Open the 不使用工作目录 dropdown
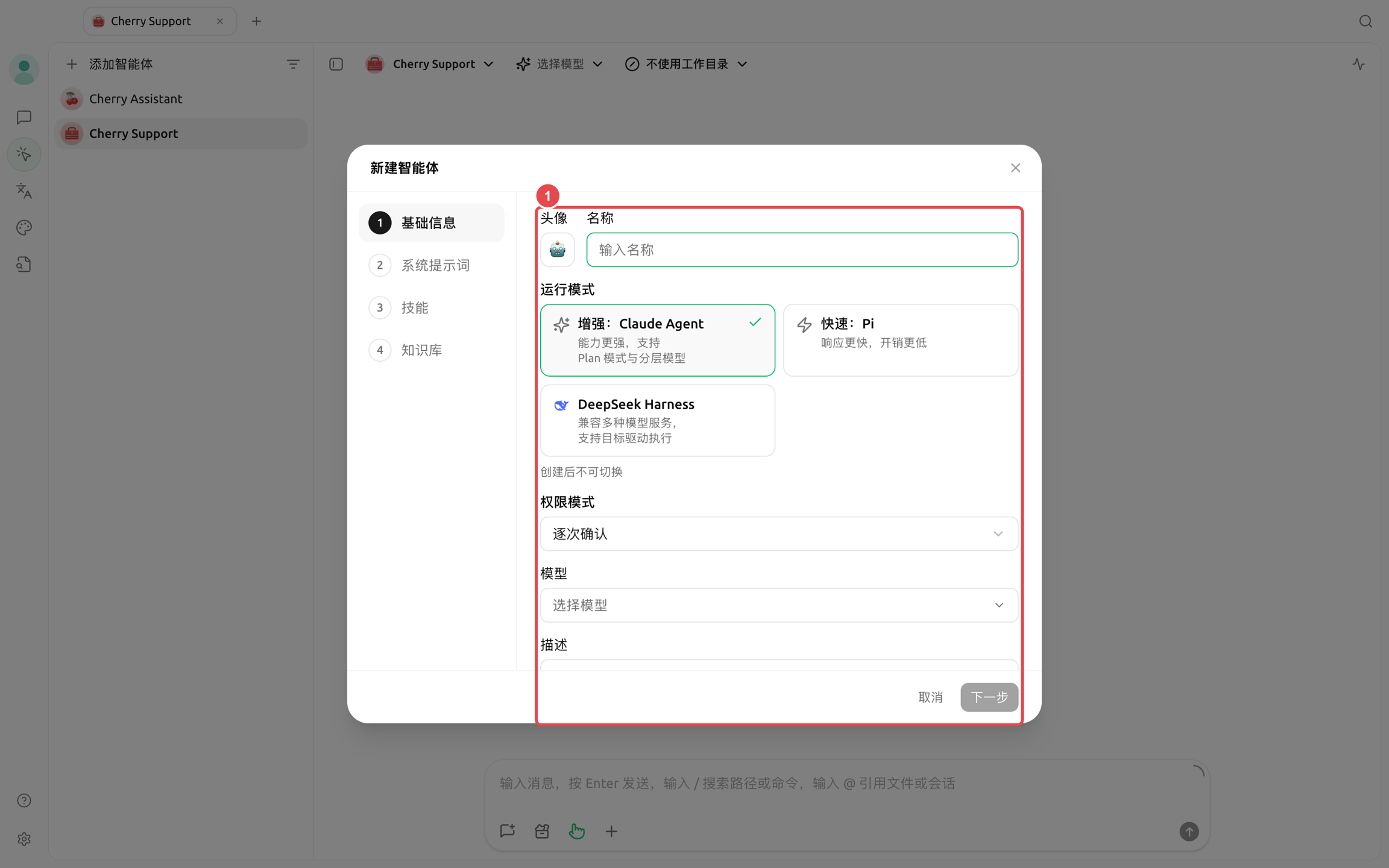The height and width of the screenshot is (868, 1389). [x=686, y=64]
